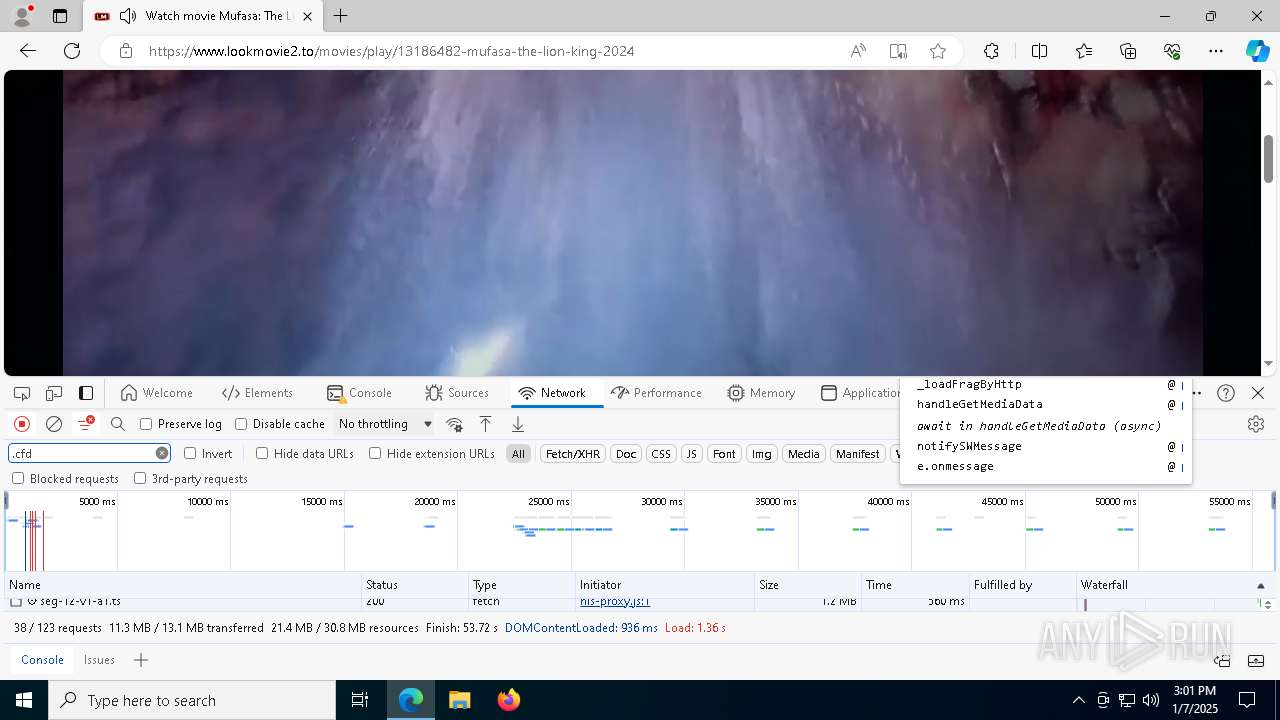Add a new drawer tab with plus

tap(141, 660)
